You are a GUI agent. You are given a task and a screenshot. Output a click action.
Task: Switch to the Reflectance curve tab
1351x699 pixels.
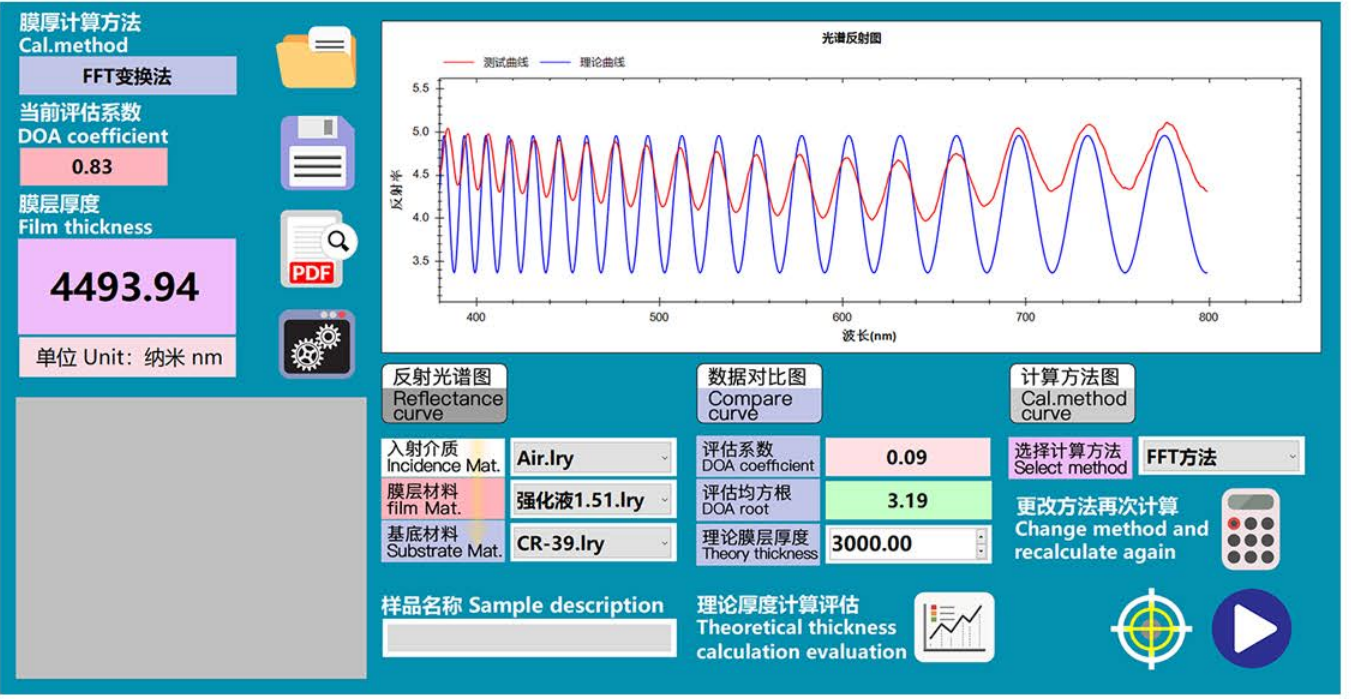coord(444,394)
